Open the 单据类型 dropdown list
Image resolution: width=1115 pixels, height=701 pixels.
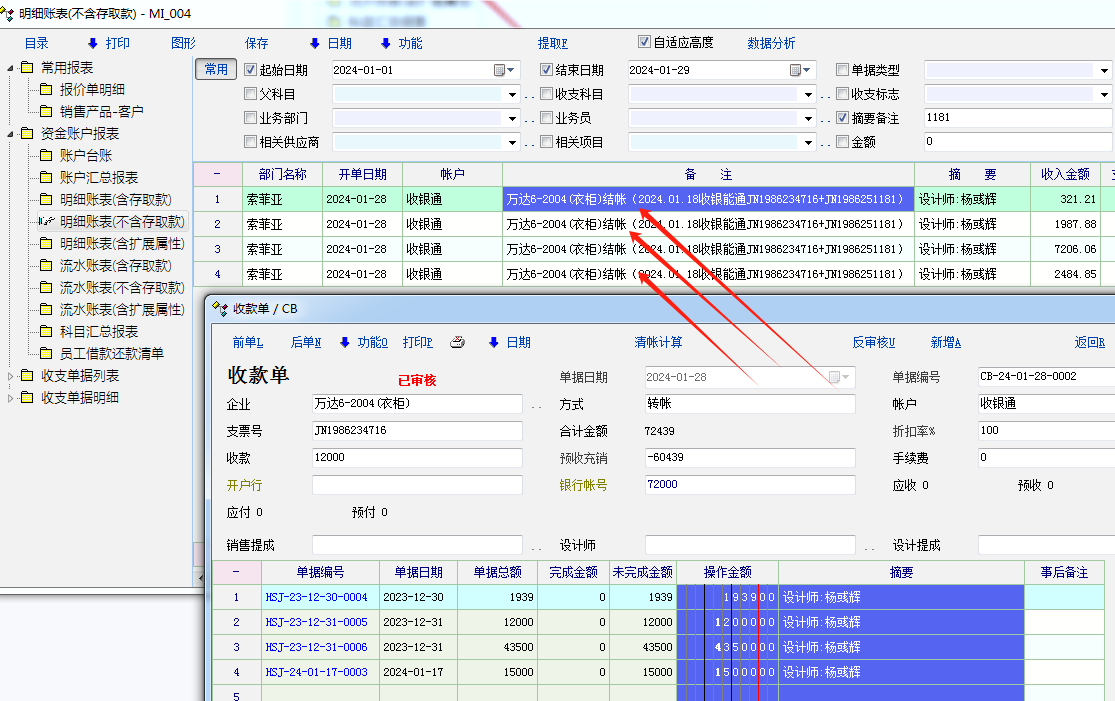click(1105, 70)
